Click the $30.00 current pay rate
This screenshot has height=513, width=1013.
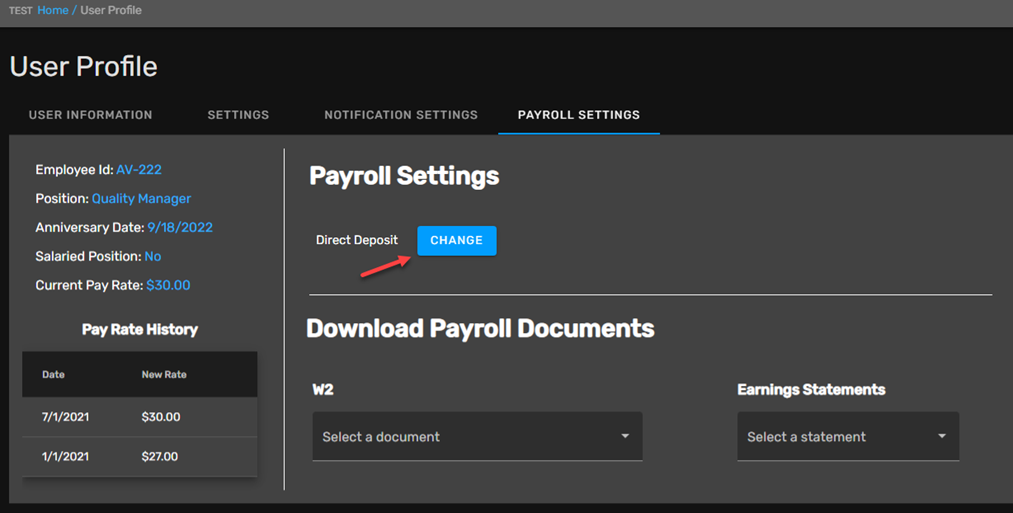168,286
